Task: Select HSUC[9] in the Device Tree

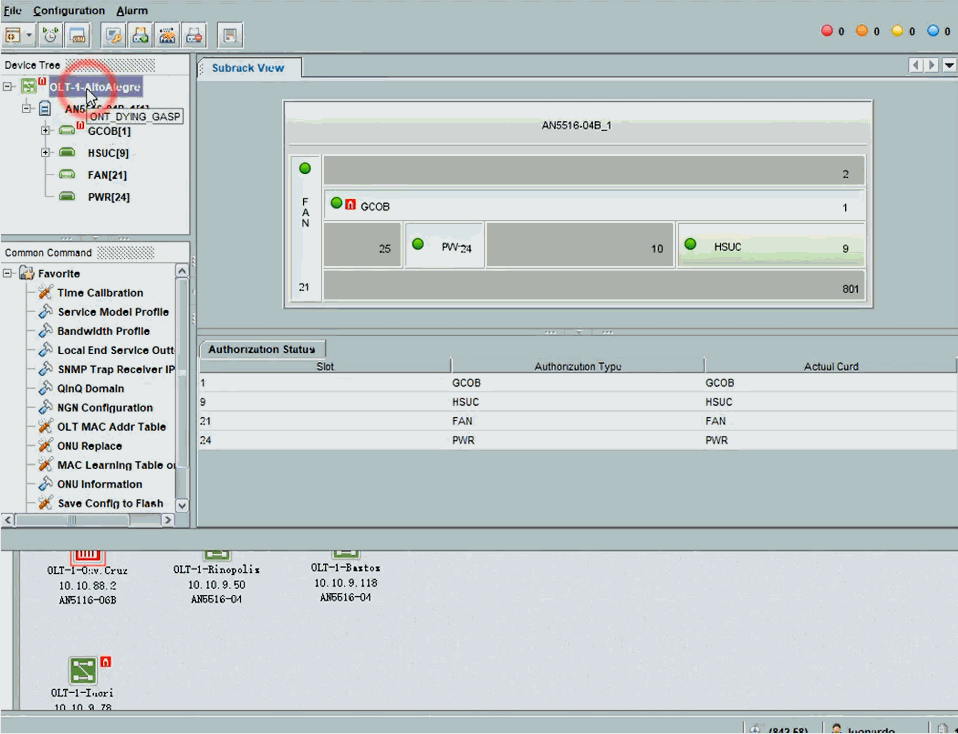Action: 108,153
